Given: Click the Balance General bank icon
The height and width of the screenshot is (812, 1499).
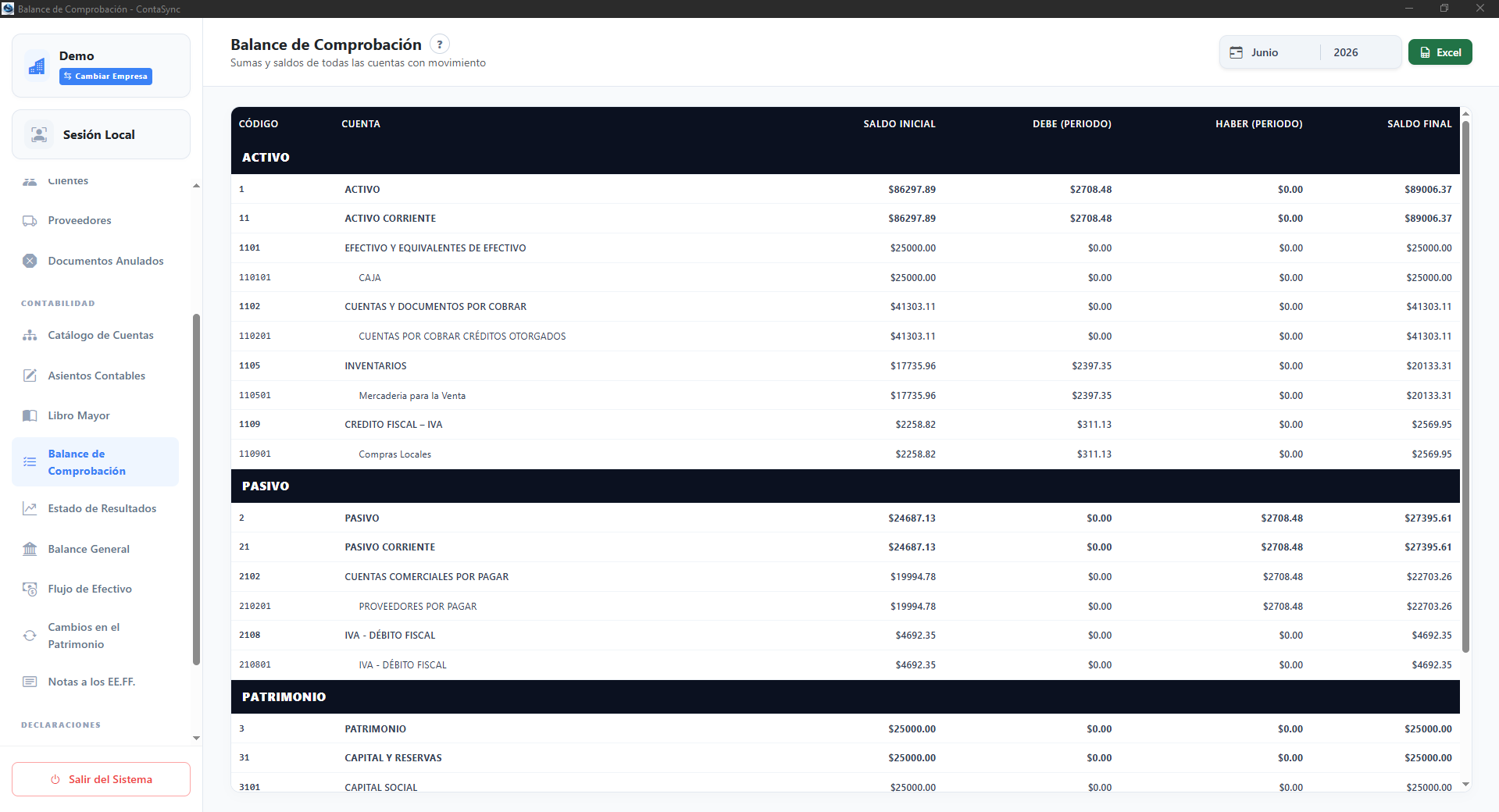Looking at the screenshot, I should [30, 549].
